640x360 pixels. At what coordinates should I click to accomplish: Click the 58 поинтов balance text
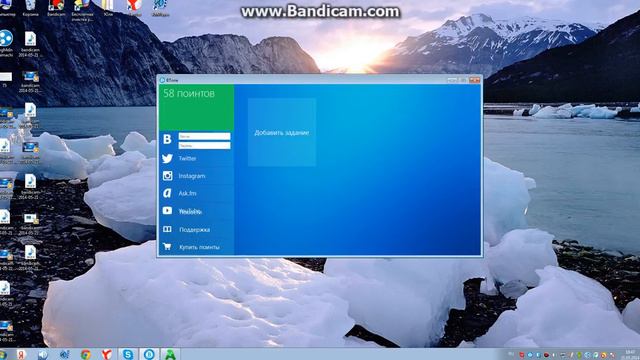click(x=189, y=93)
